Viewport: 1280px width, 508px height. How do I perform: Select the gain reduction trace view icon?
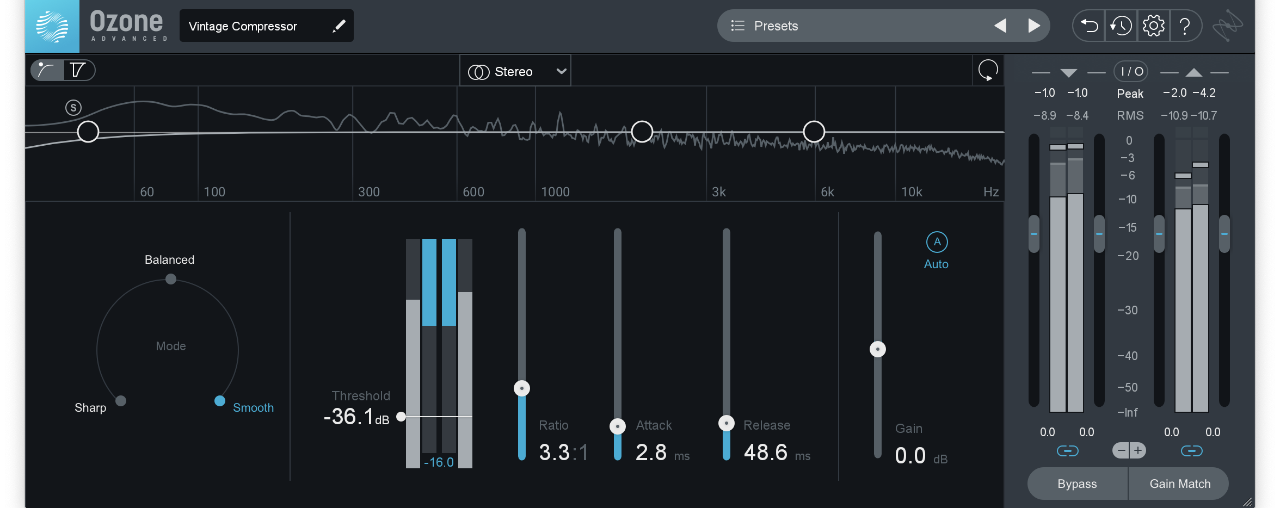click(x=79, y=70)
